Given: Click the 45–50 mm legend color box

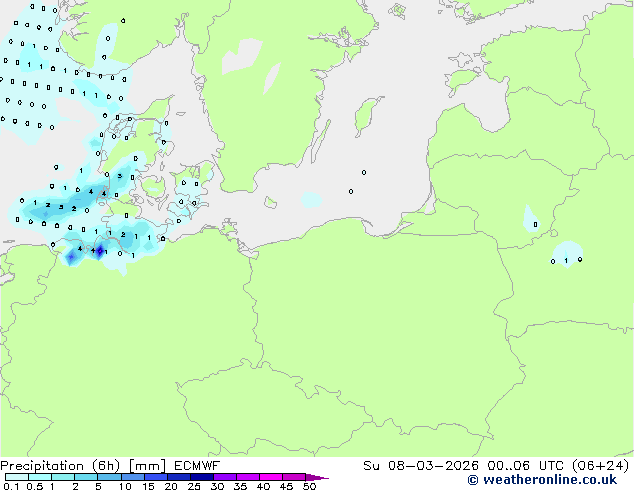Looking at the screenshot, I should [294, 477].
